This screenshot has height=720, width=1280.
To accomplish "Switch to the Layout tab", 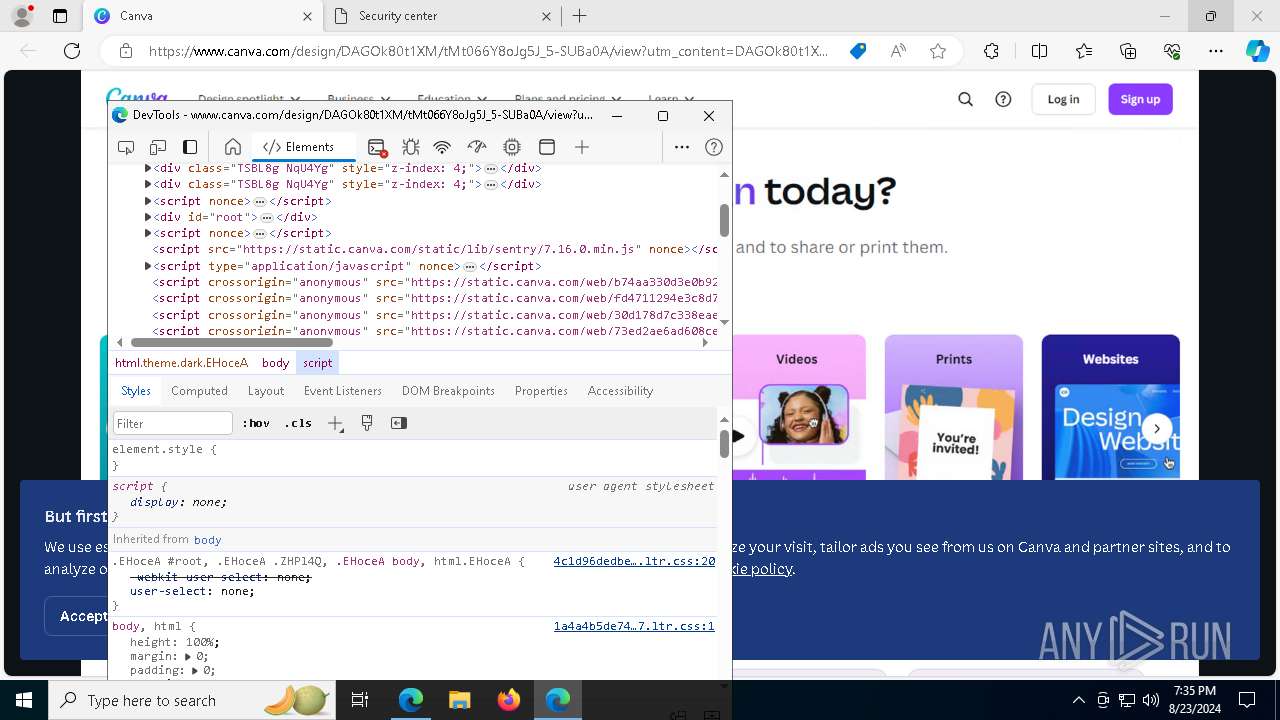I will pos(266,391).
